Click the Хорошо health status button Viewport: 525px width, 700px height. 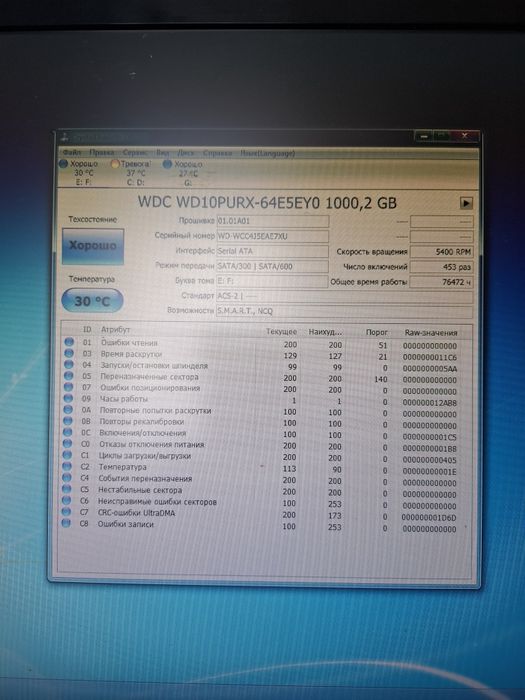[92, 246]
